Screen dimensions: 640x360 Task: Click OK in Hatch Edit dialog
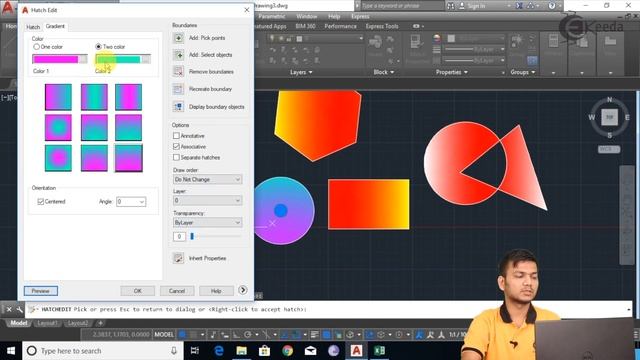(138, 291)
